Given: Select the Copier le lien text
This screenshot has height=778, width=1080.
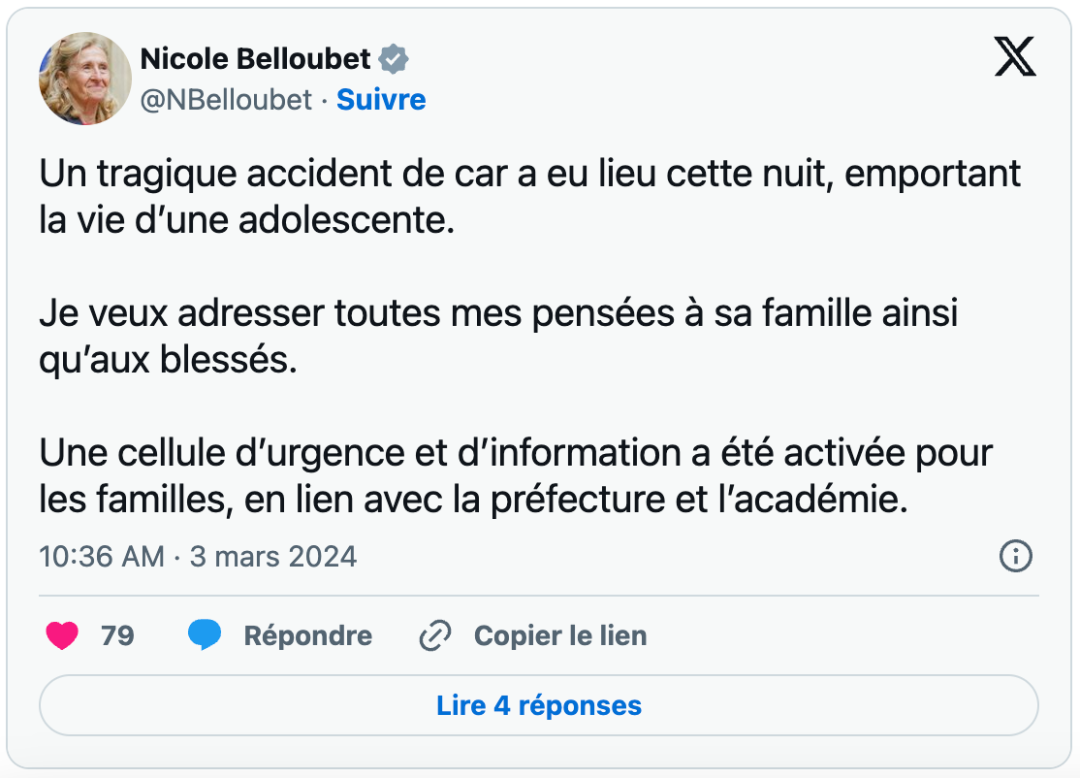Looking at the screenshot, I should (560, 636).
